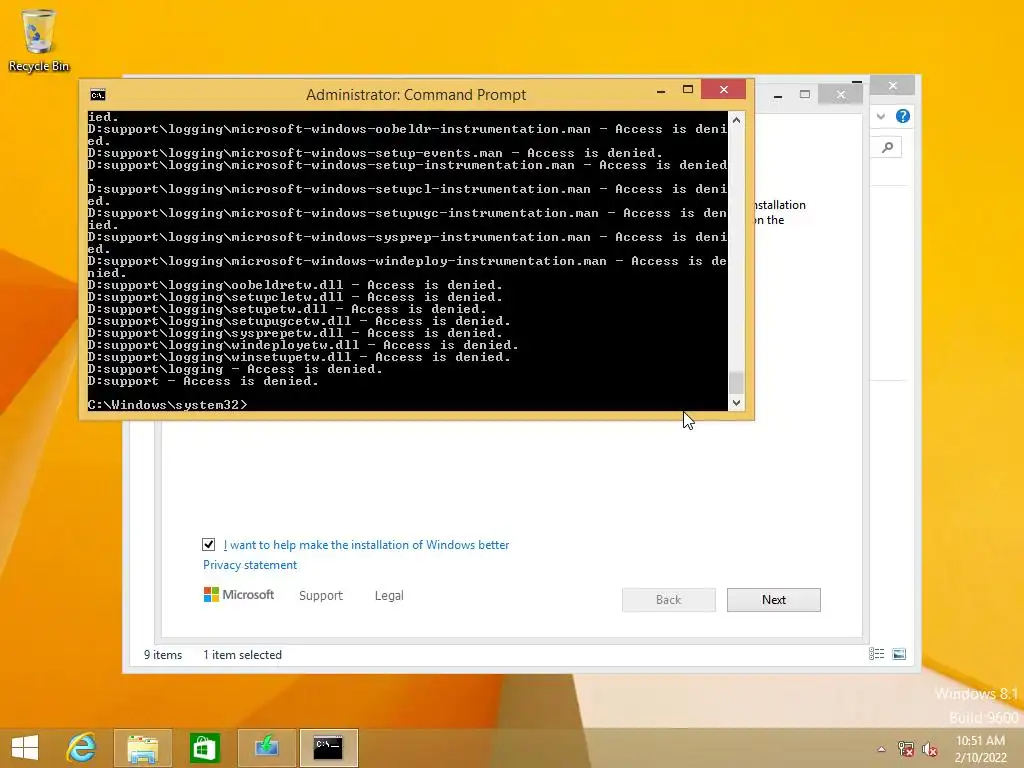The height and width of the screenshot is (768, 1024).
Task: Close the Command Prompt window
Action: click(724, 89)
